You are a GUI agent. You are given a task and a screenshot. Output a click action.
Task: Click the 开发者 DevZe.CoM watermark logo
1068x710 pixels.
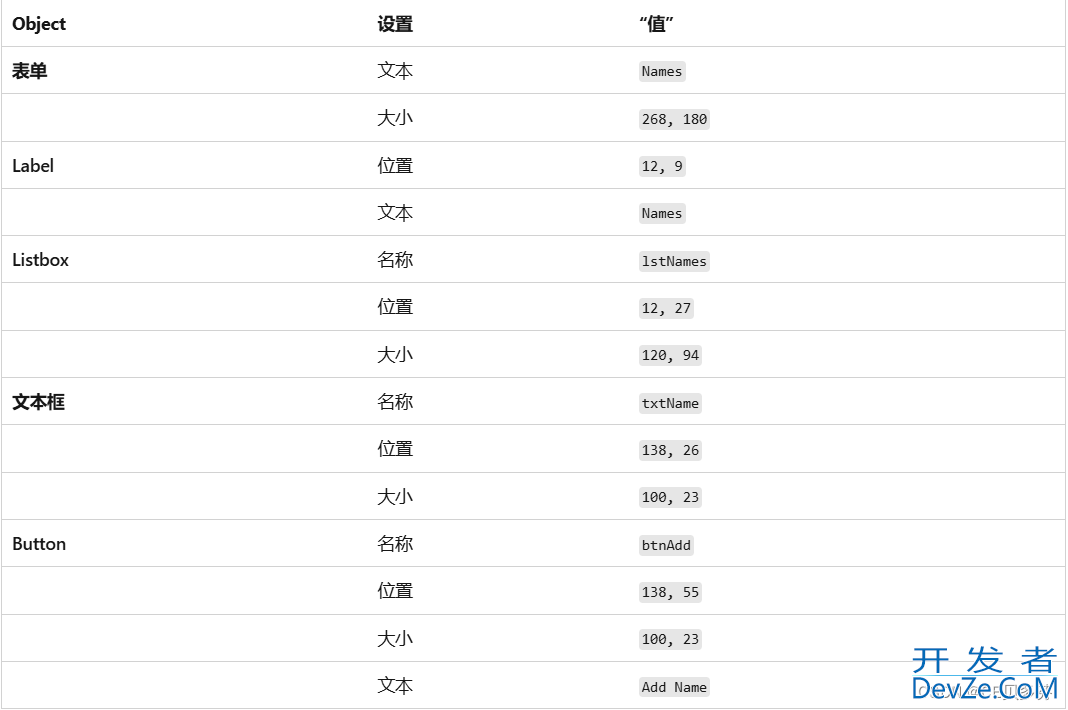point(984,674)
